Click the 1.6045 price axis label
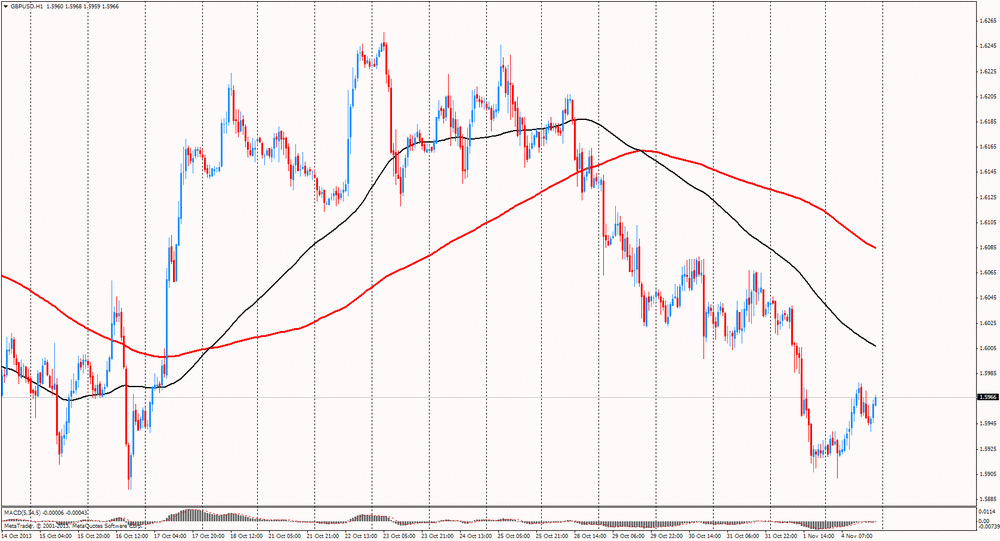1000x541 pixels. tap(987, 297)
